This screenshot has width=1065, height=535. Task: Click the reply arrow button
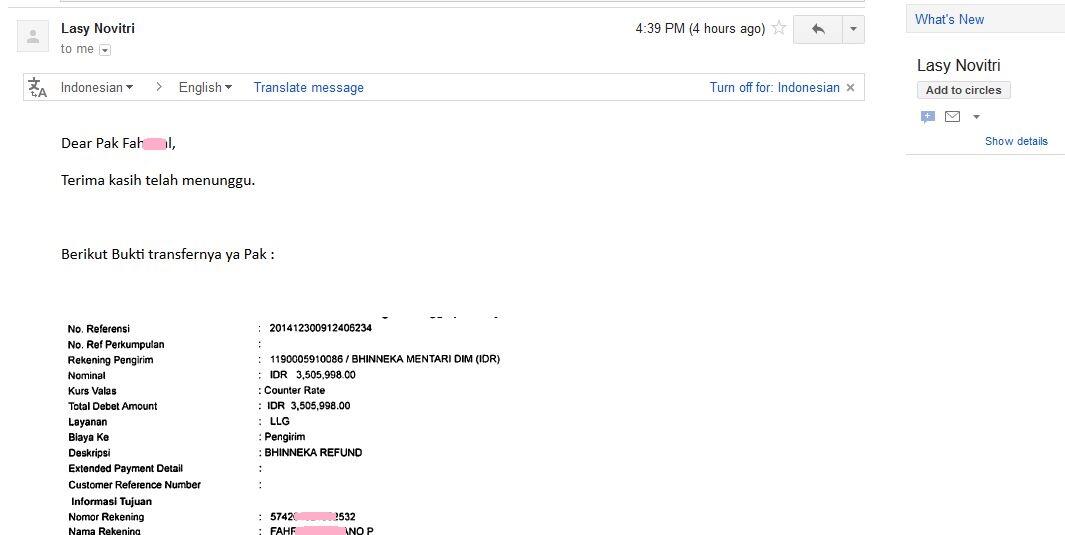coord(818,29)
